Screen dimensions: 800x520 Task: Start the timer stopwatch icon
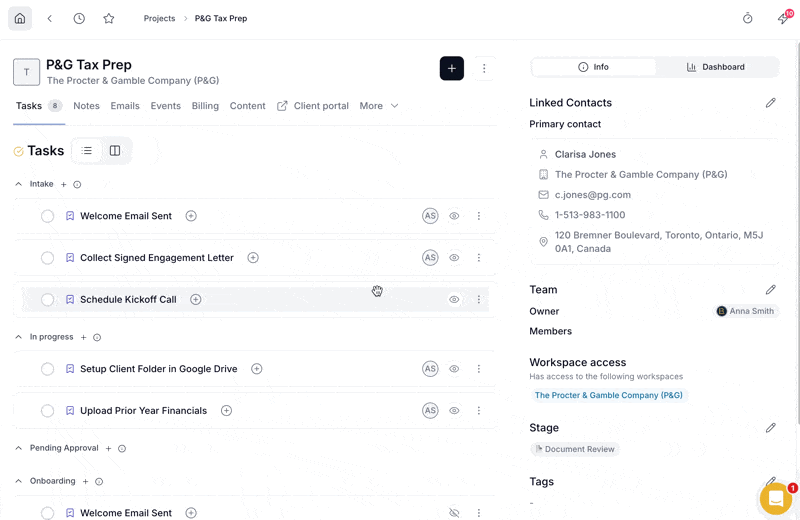(747, 18)
